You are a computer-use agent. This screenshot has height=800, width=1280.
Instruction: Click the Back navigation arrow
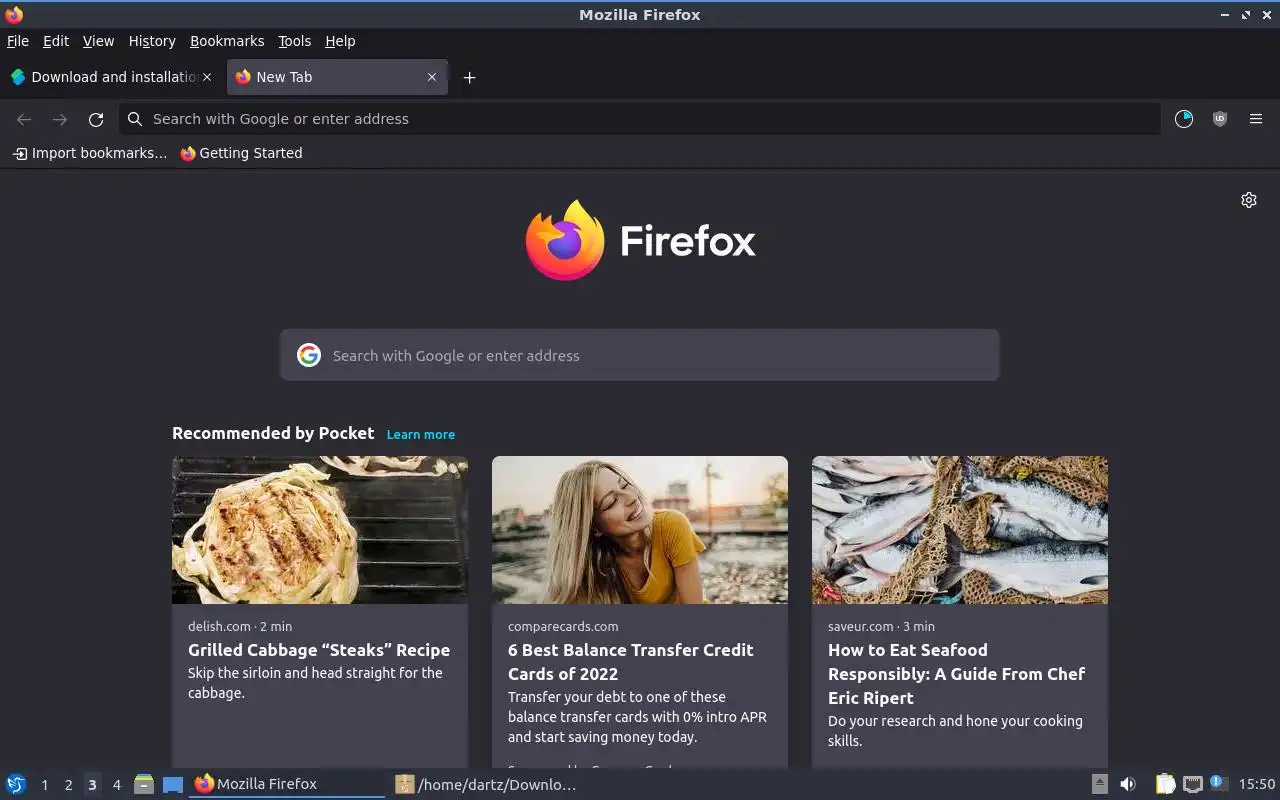(24, 119)
